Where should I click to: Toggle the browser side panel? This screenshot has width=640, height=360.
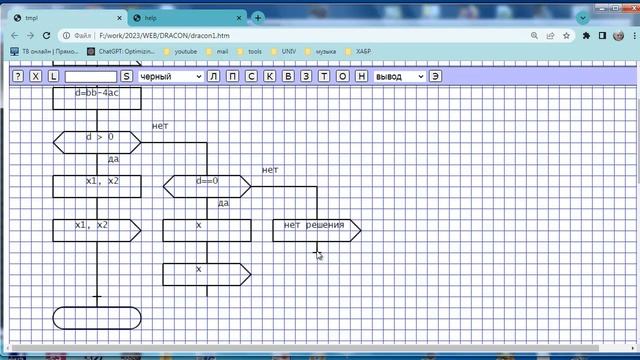[602, 36]
